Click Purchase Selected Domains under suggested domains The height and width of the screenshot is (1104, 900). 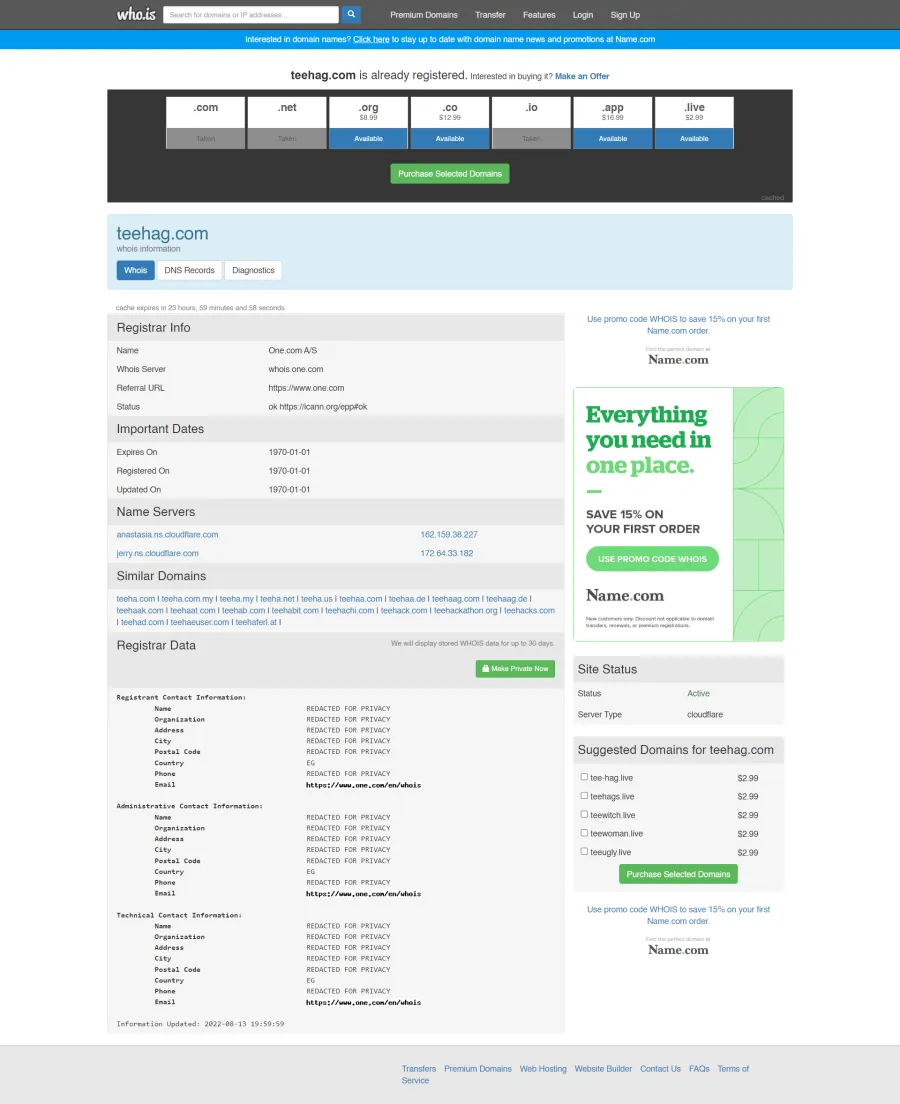(x=678, y=874)
